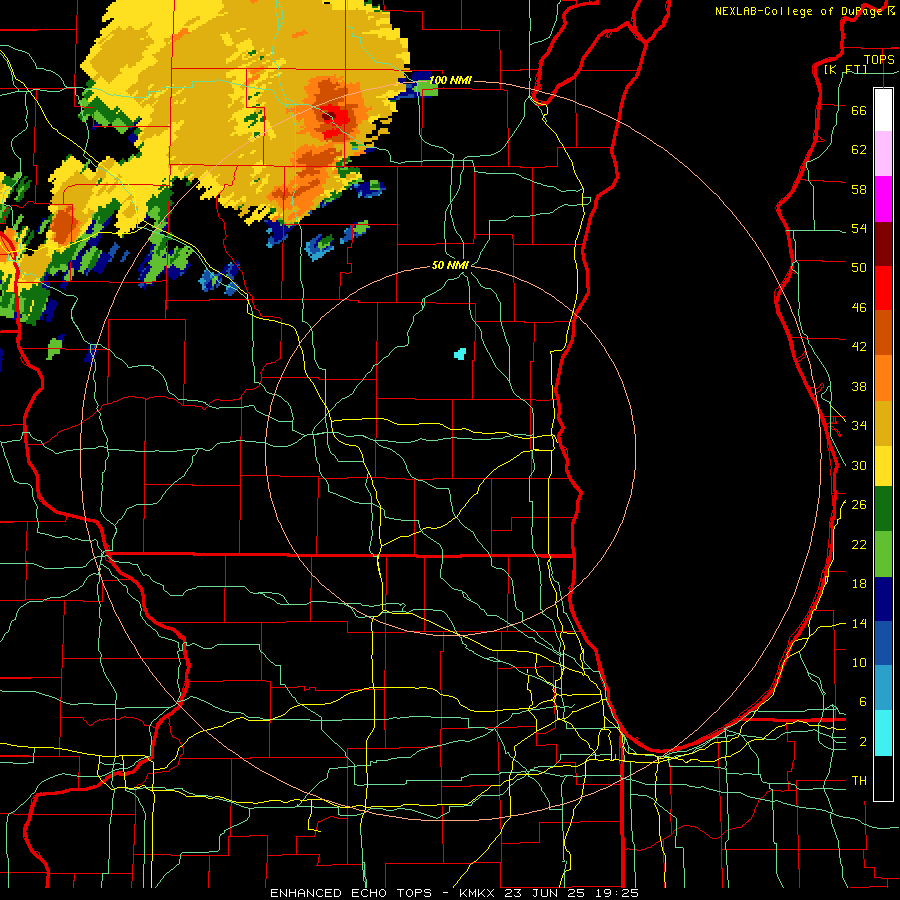Click the 42 value on the legend
The height and width of the screenshot is (900, 900).
(859, 346)
